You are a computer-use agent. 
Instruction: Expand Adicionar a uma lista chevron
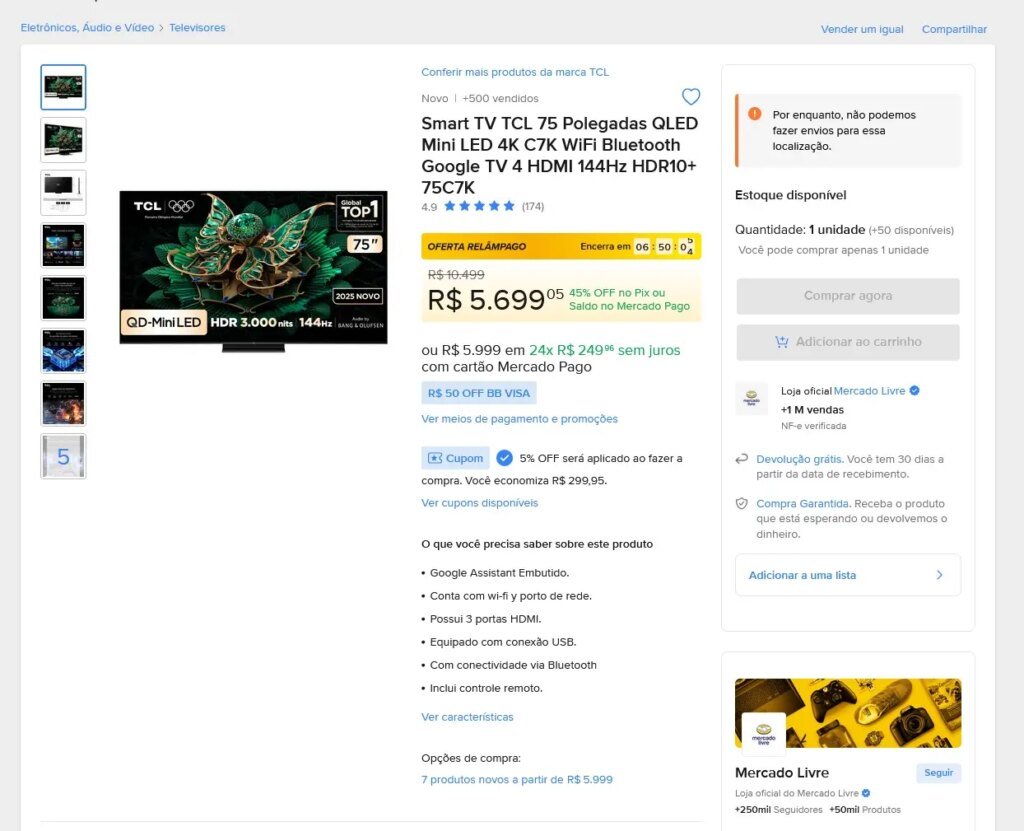pos(939,575)
